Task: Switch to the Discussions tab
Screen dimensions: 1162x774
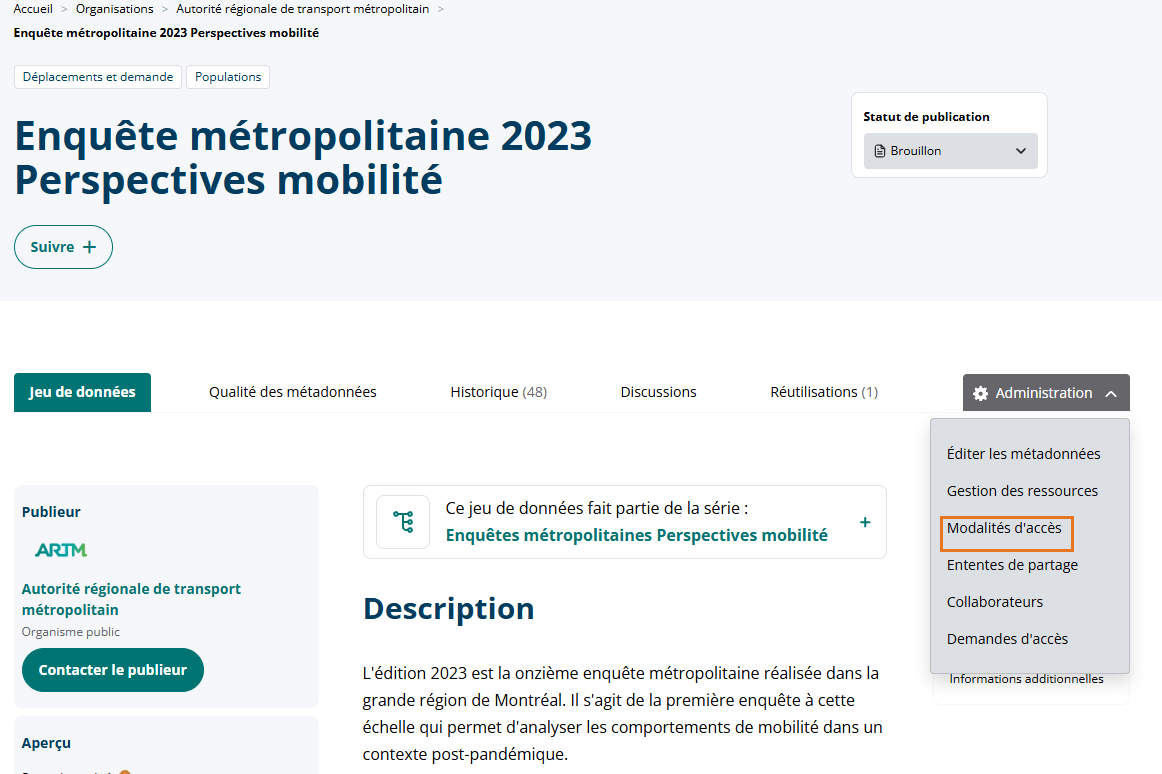Action: click(659, 392)
